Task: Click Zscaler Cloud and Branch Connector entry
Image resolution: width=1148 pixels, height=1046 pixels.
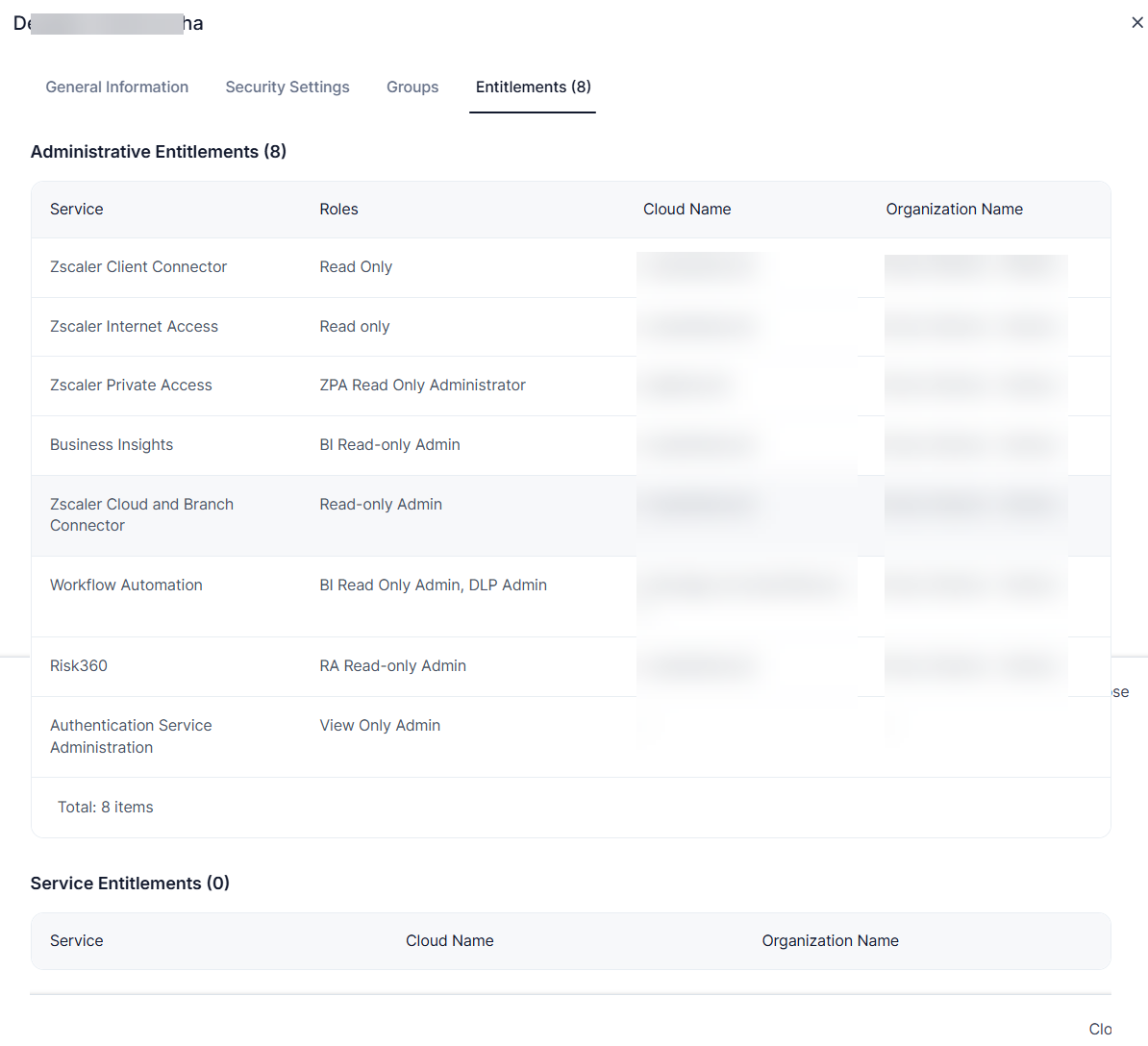Action: pyautogui.click(x=571, y=515)
